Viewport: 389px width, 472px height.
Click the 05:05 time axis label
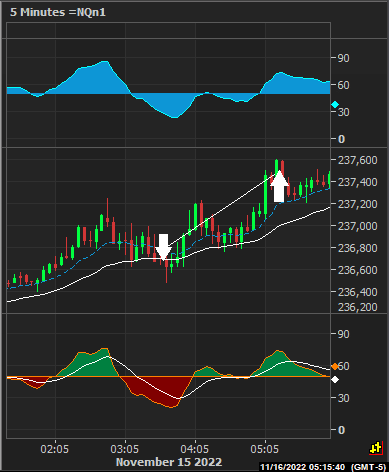click(264, 449)
